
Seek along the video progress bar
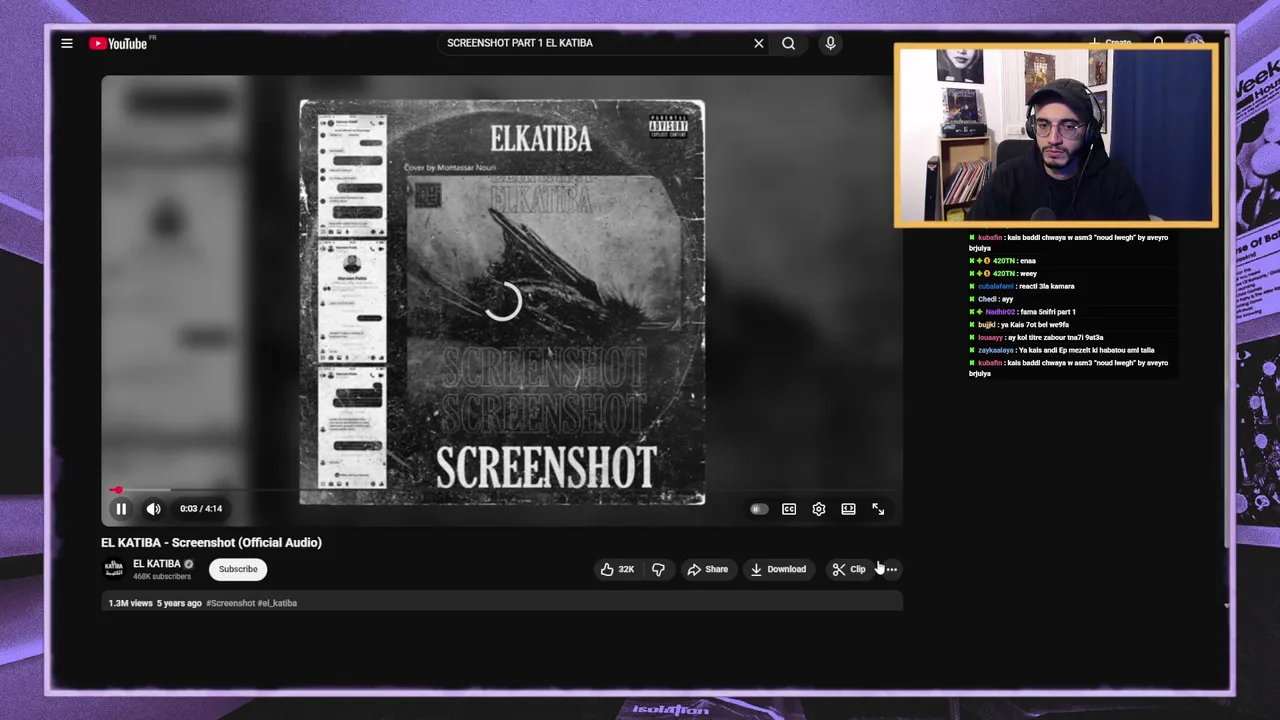click(x=502, y=490)
